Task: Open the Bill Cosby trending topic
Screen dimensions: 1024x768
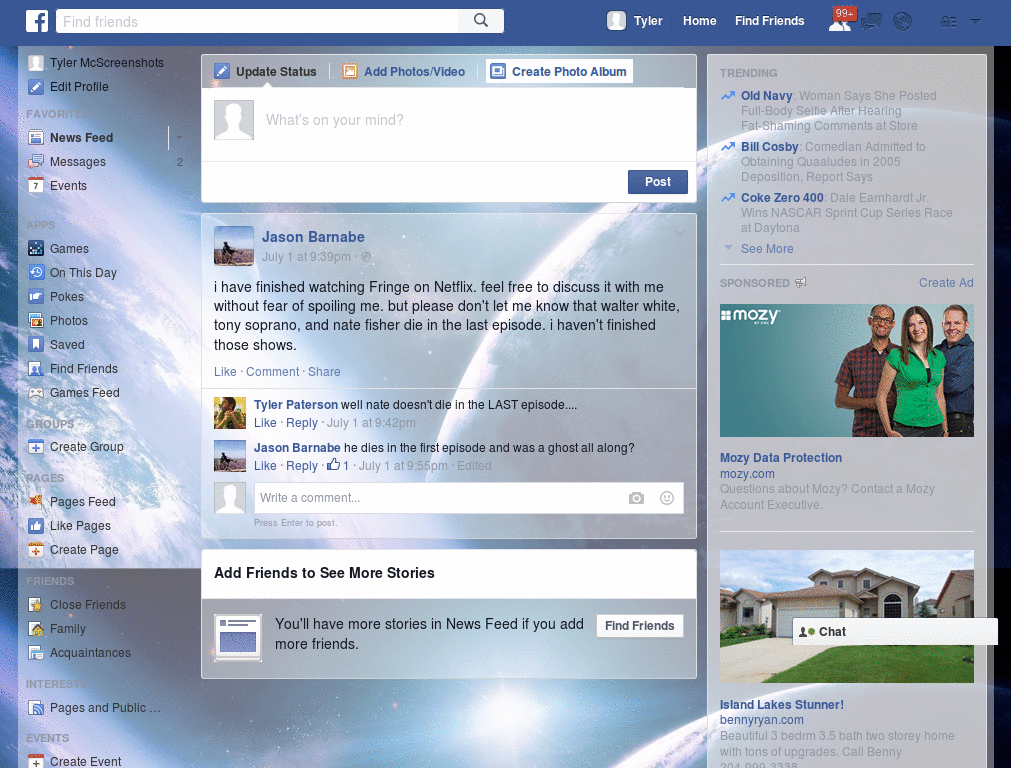Action: click(769, 147)
